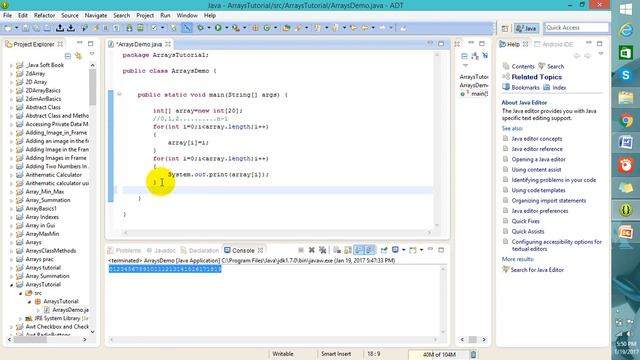
Task: Open Skype from the taskbar
Action: pos(626,76)
